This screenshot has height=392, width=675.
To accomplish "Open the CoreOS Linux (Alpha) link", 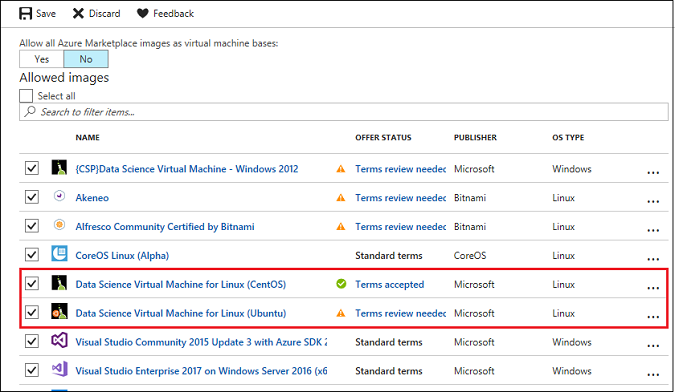I will [122, 255].
